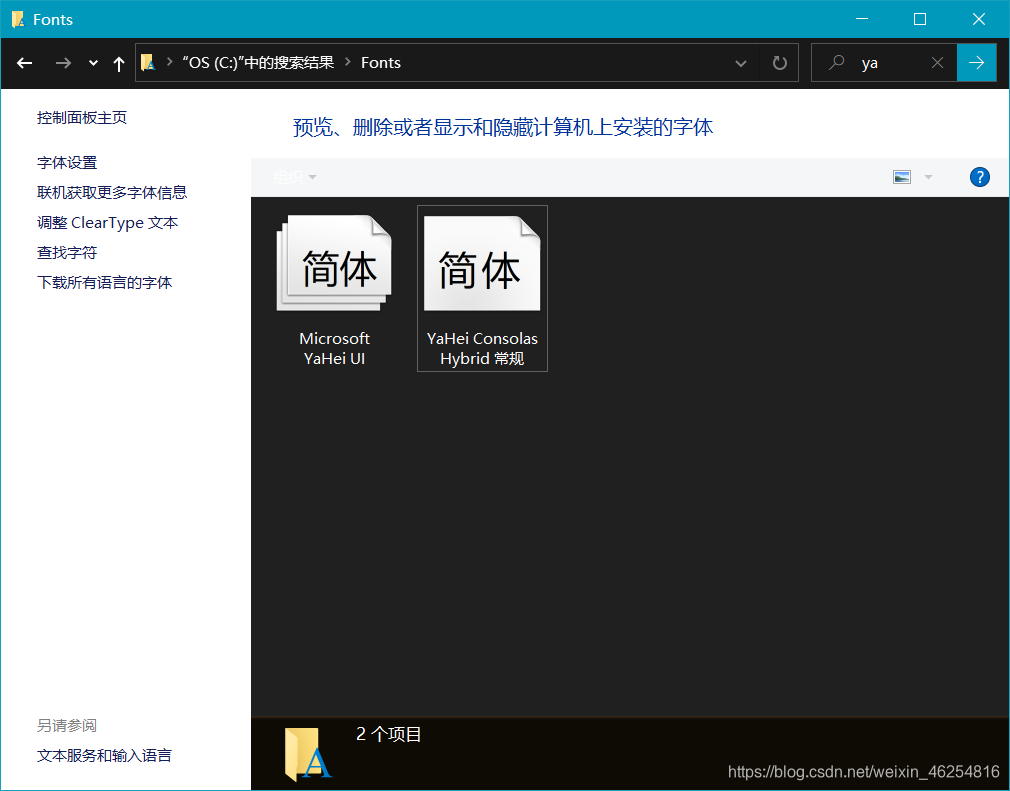Click the Fonts icon in title bar
The height and width of the screenshot is (791, 1010).
point(18,19)
